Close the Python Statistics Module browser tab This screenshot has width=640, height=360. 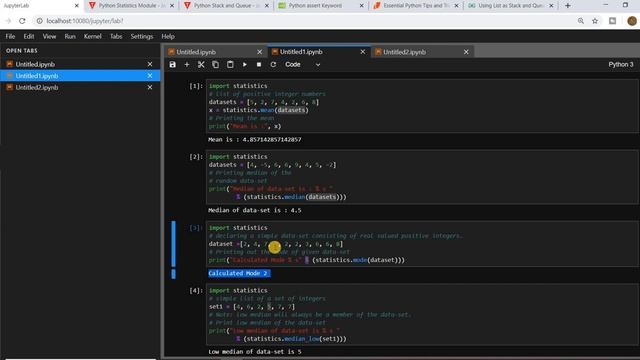click(172, 6)
